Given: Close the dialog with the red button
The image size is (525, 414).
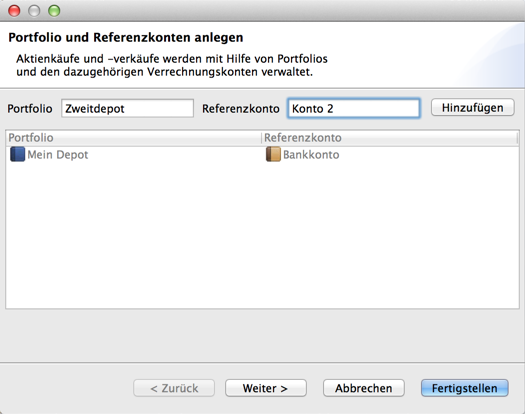Looking at the screenshot, I should pos(14,11).
